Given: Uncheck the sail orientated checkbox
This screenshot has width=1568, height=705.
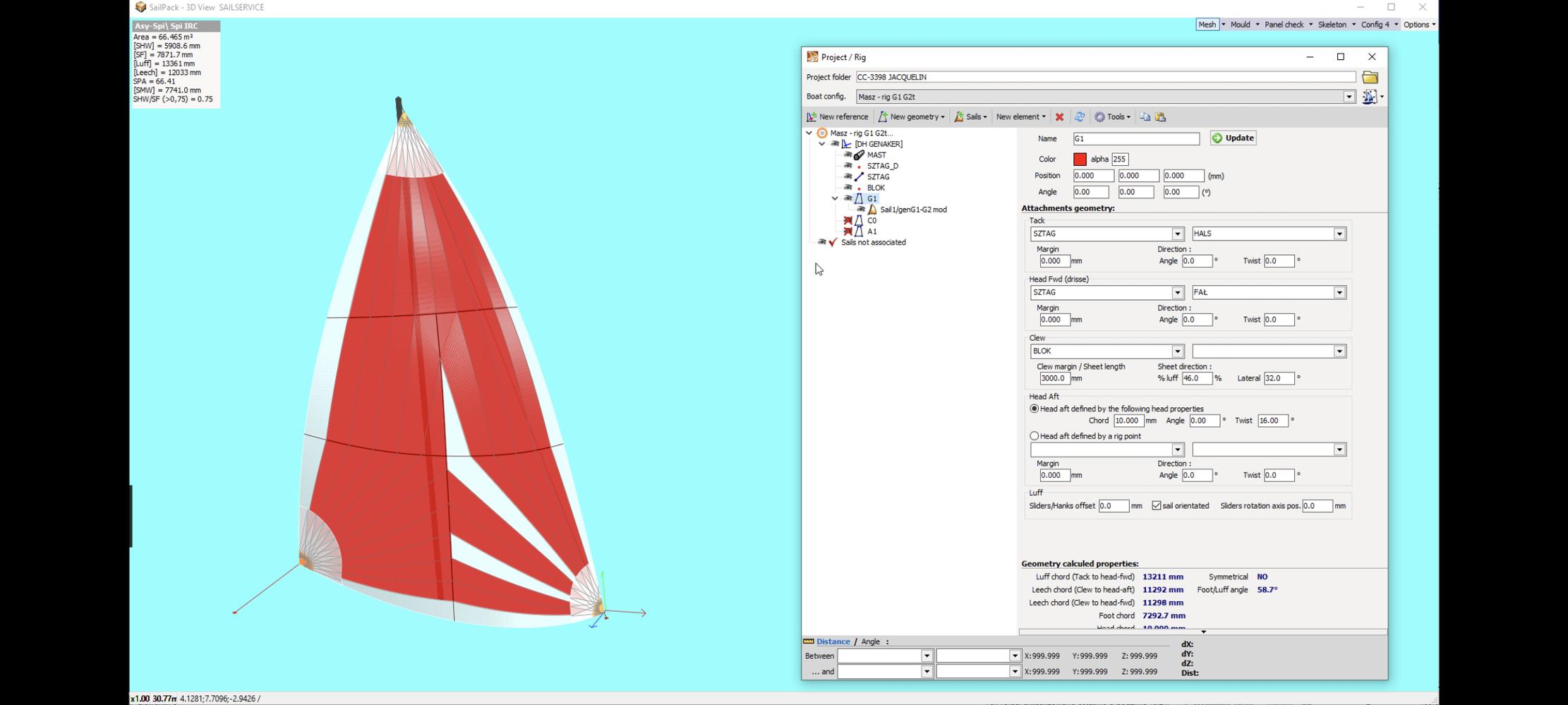Looking at the screenshot, I should (x=1157, y=506).
